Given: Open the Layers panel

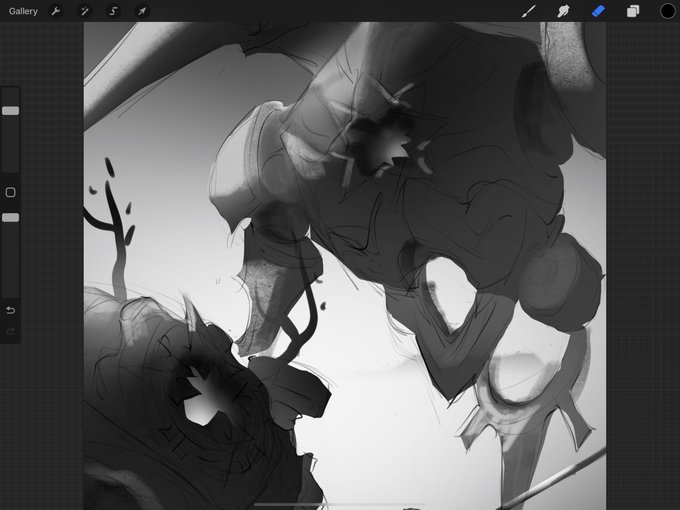Looking at the screenshot, I should click(633, 11).
